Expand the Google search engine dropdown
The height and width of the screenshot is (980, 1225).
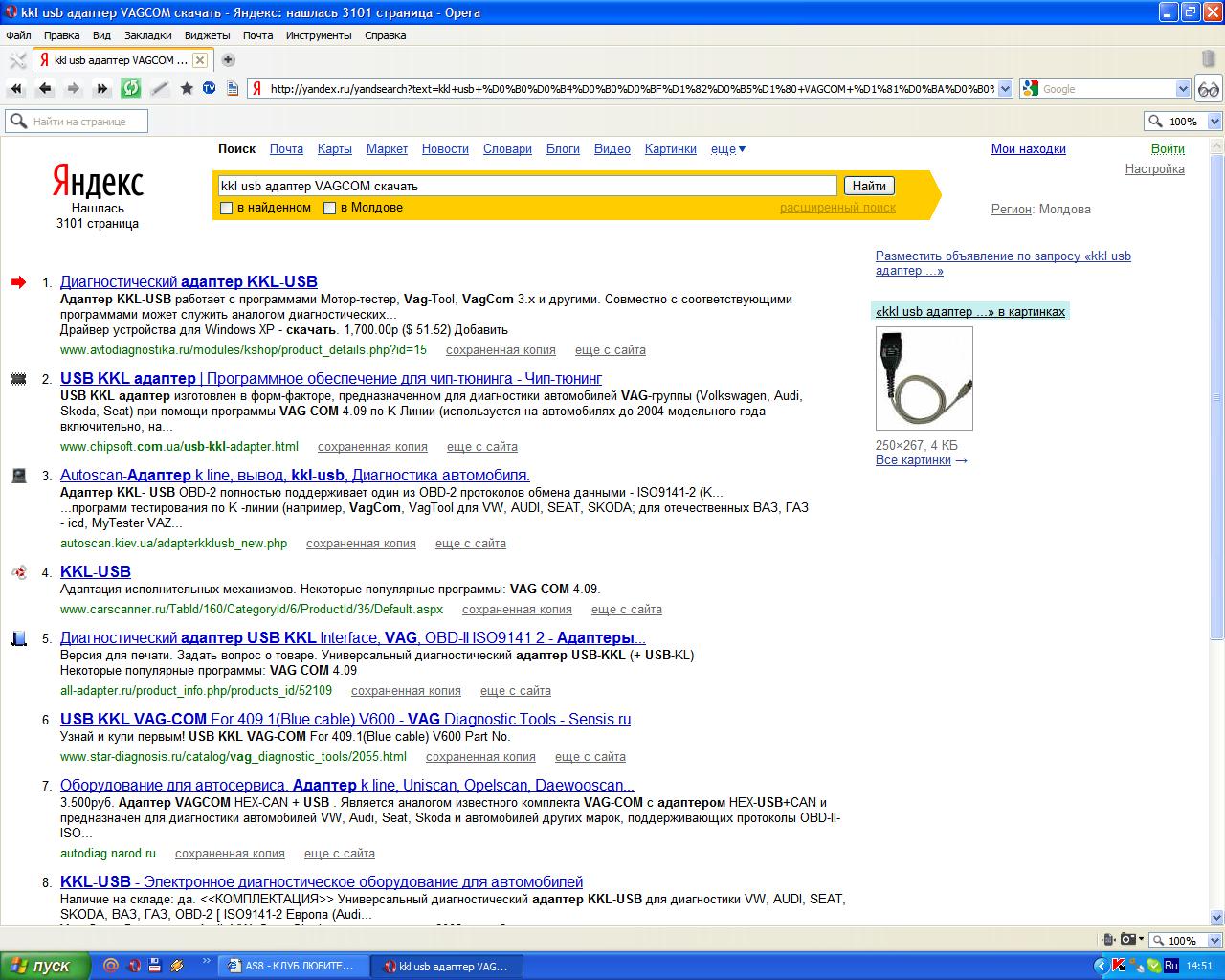(1183, 89)
